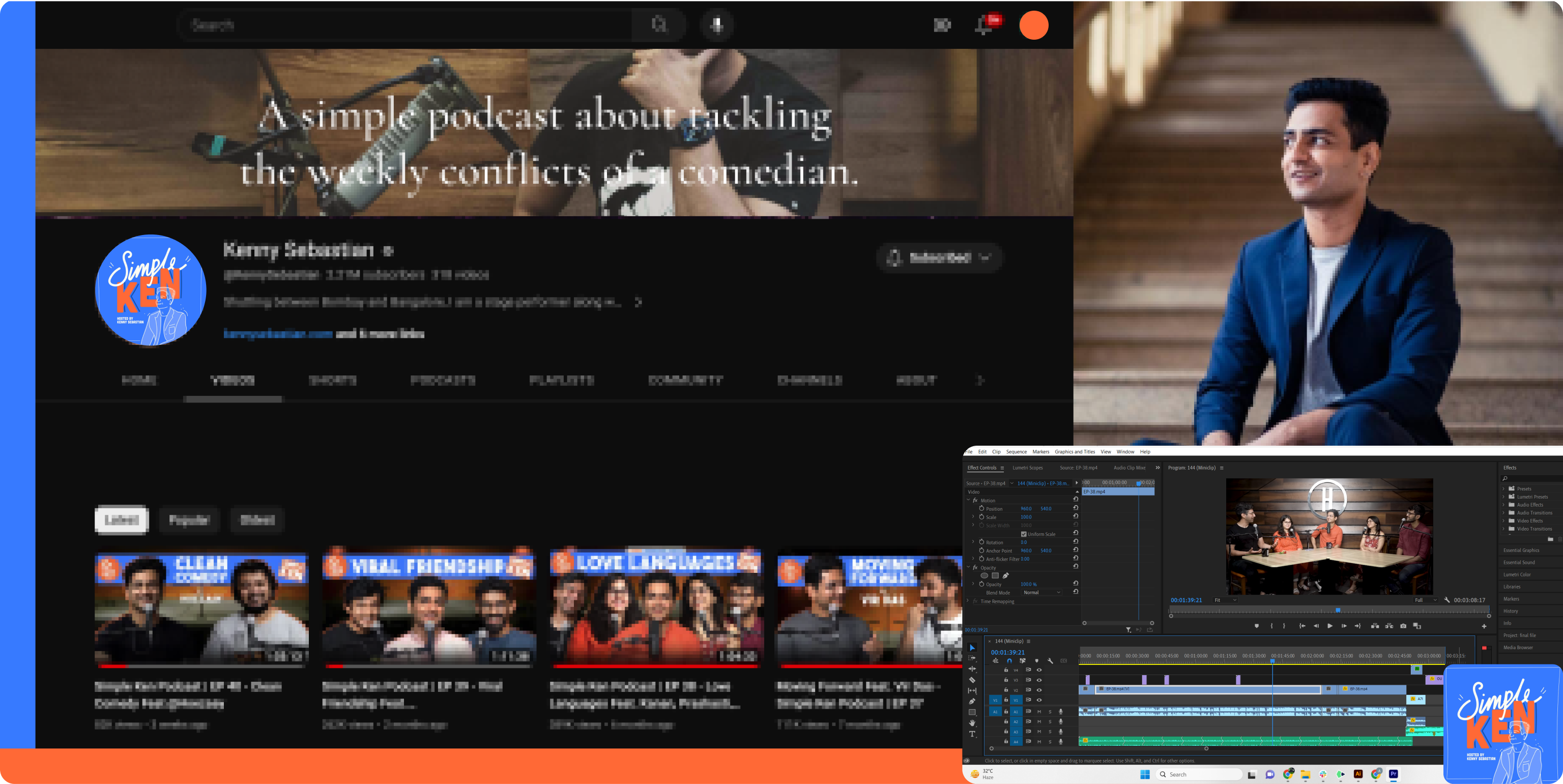Click the Export Frame camera icon
The width and height of the screenshot is (1563, 784).
coord(1403,626)
